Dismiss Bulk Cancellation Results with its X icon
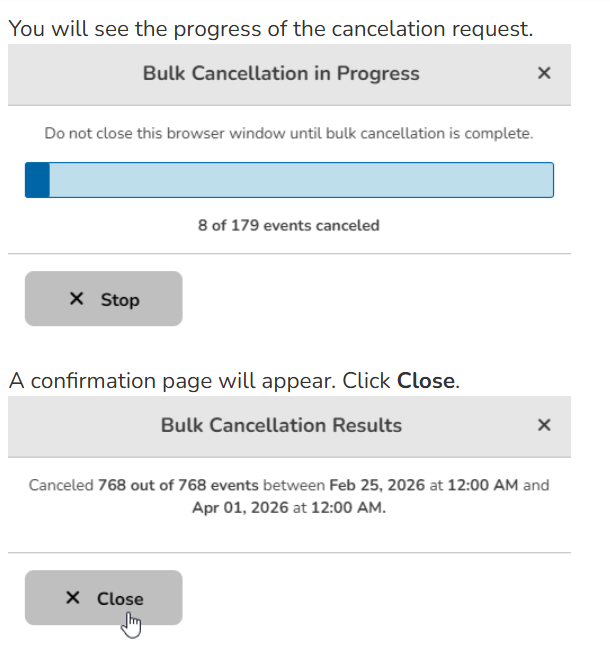The width and height of the screenshot is (610, 646). click(544, 425)
